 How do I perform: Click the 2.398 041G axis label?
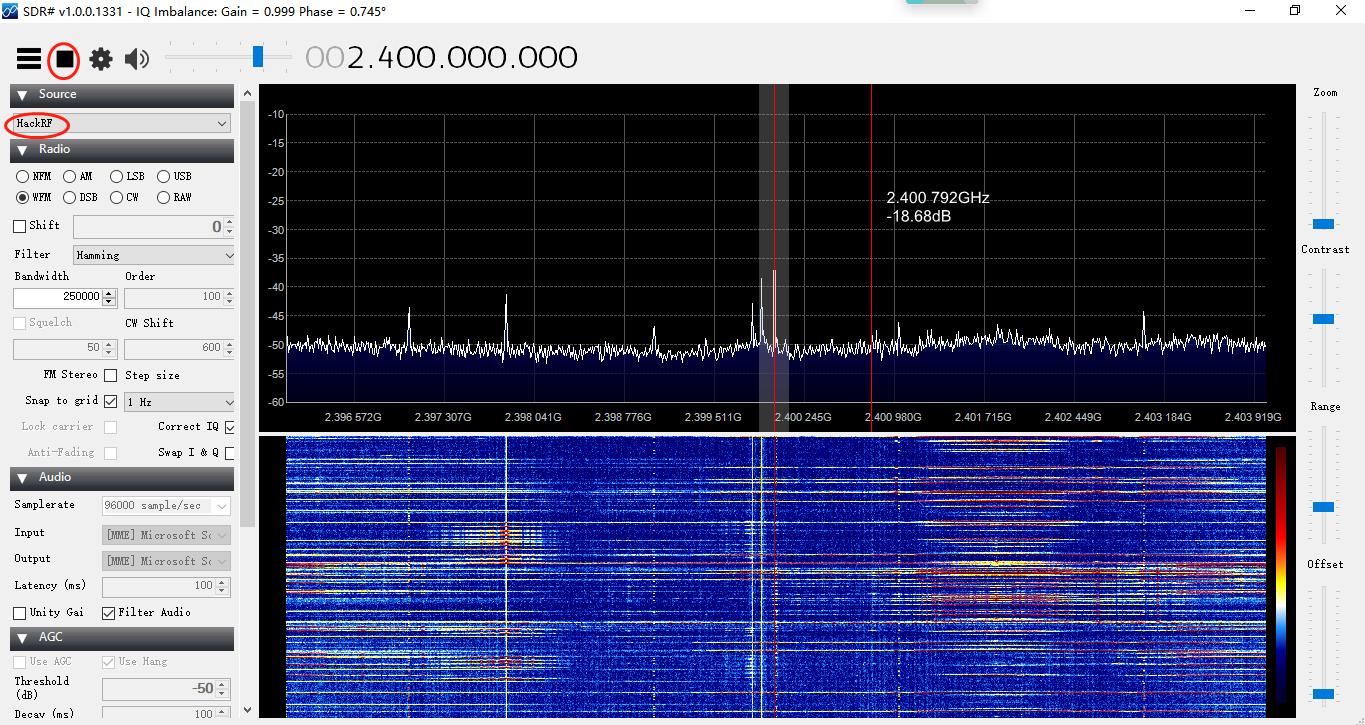click(531, 417)
